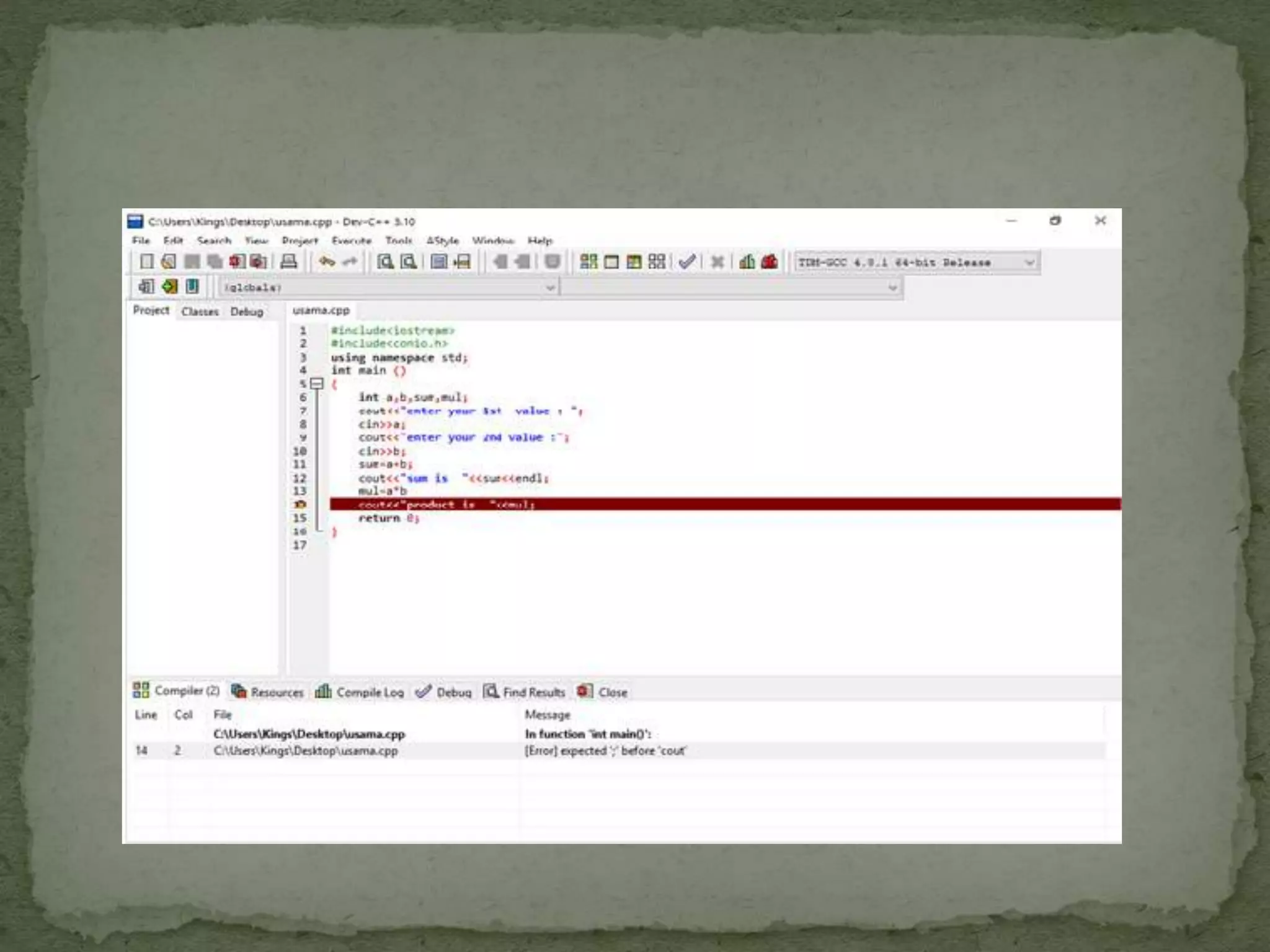This screenshot has height=952, width=1270.
Task: Click the Find magnifier toolbar icon
Action: click(x=385, y=262)
